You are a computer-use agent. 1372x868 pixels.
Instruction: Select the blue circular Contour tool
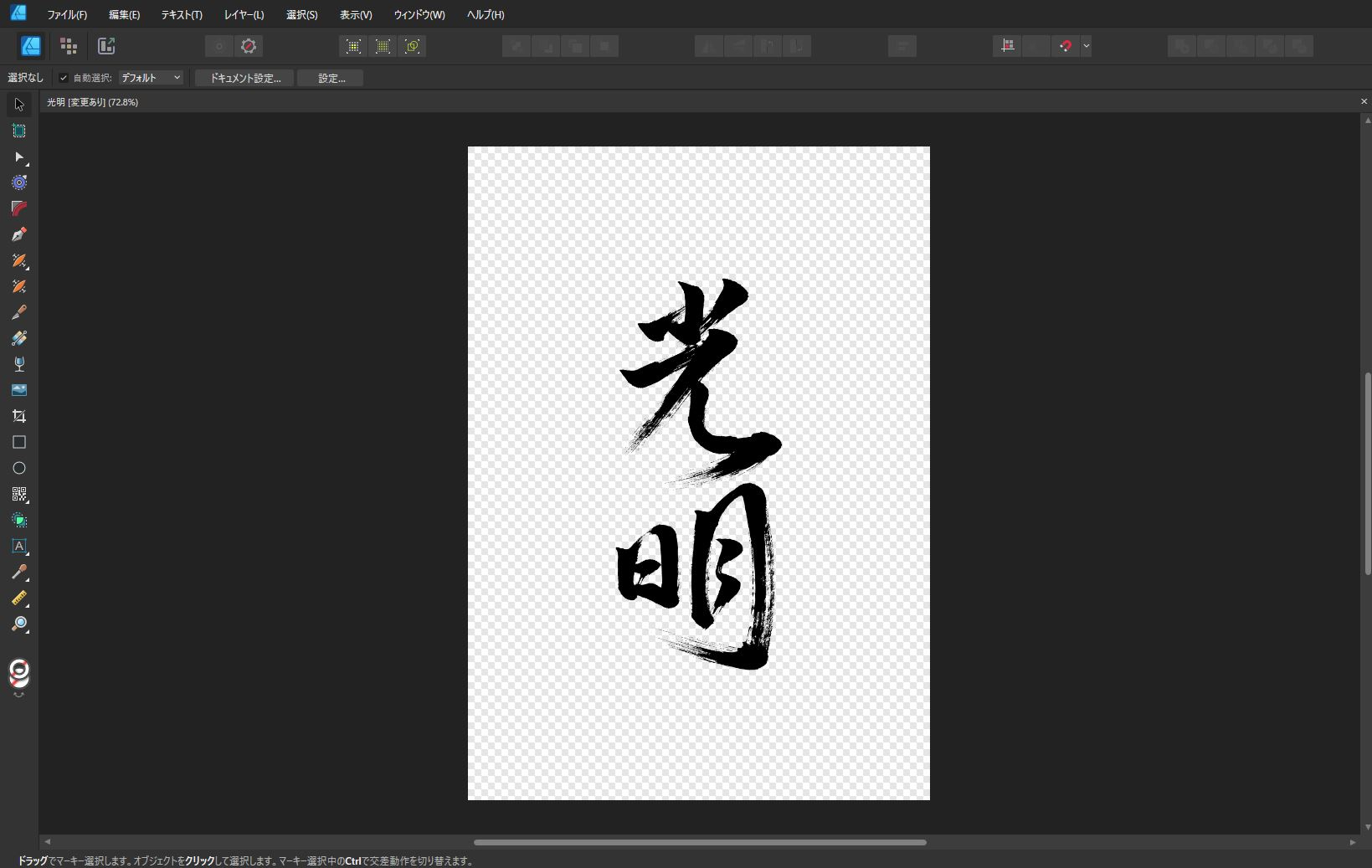pyautogui.click(x=19, y=182)
